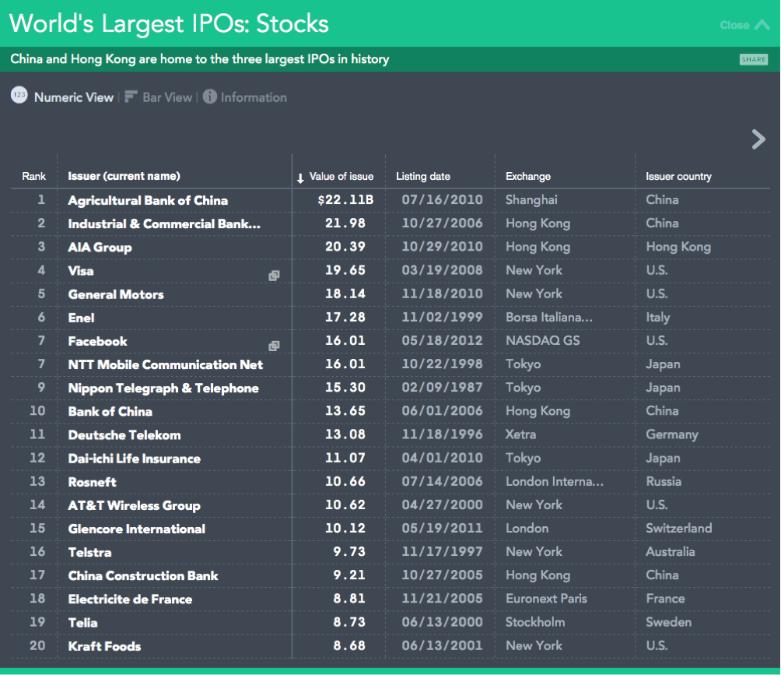Click the France country cell
781x675 pixels.
tap(665, 598)
